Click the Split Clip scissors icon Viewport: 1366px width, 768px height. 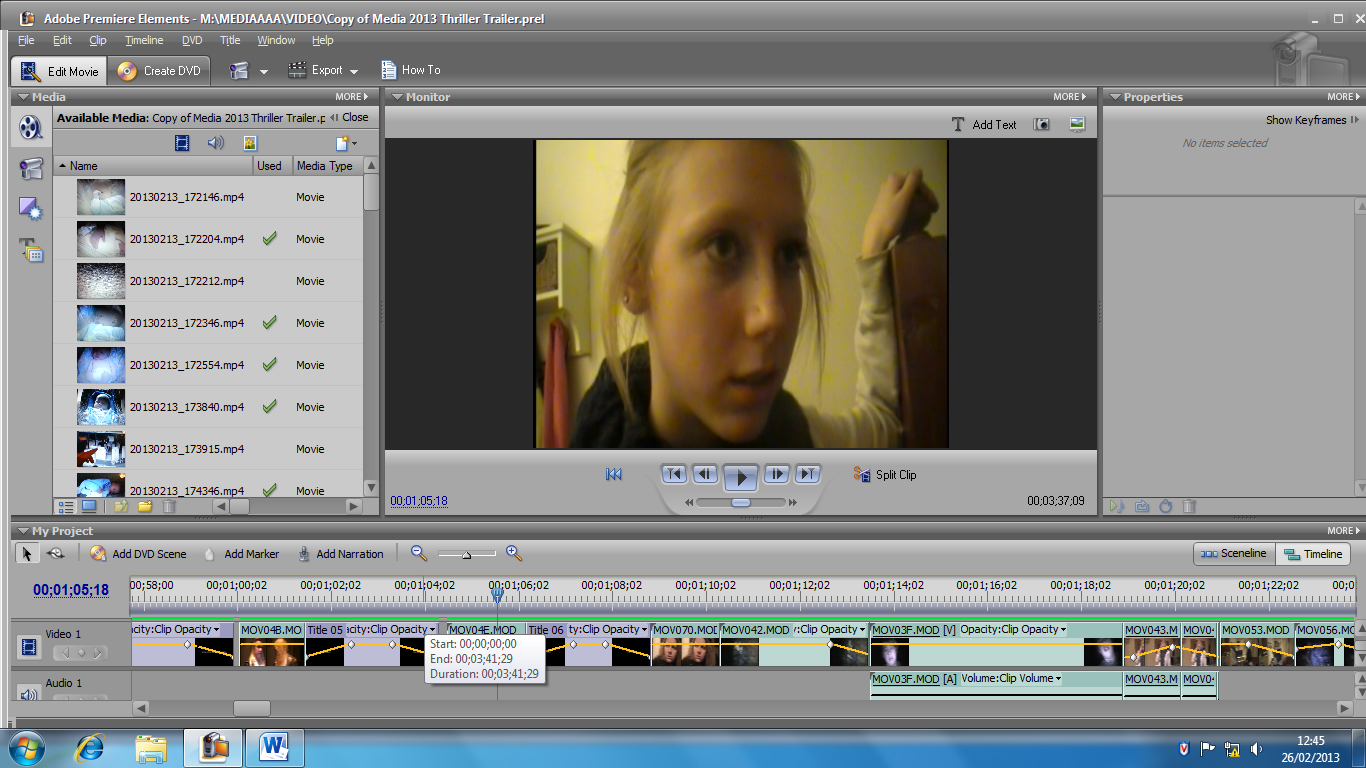pos(862,475)
